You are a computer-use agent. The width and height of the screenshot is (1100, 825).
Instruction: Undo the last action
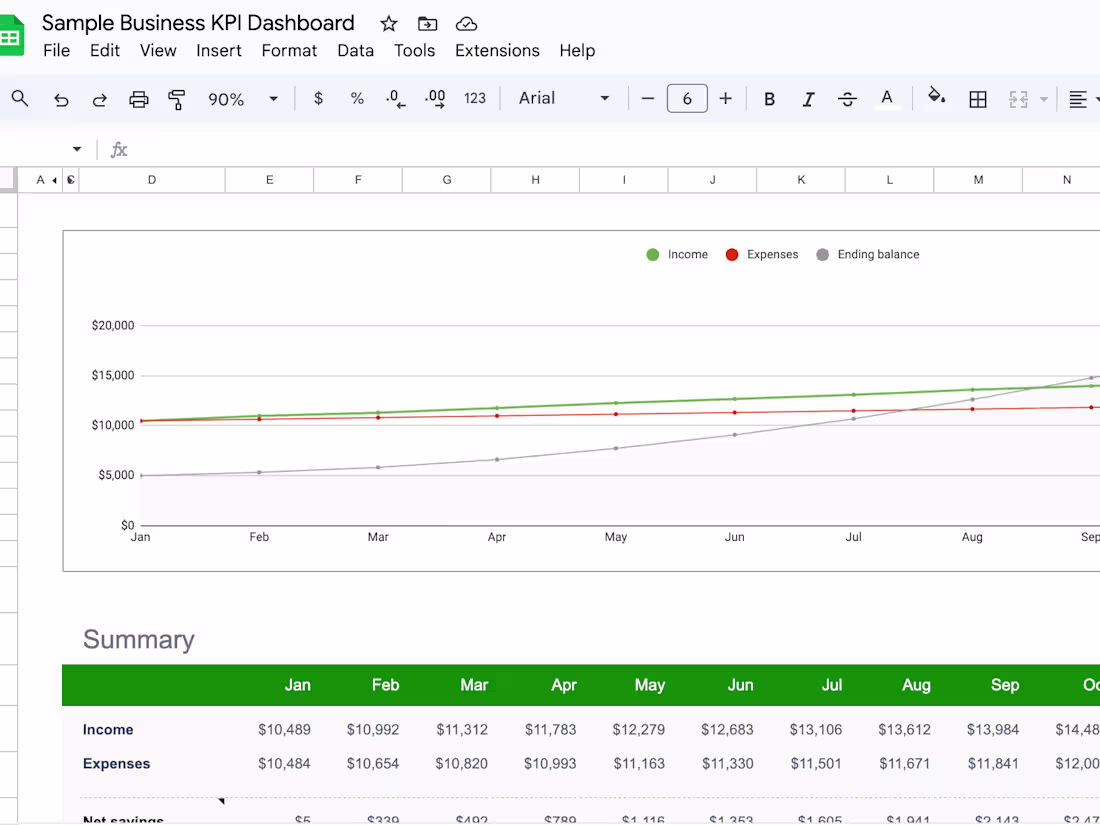[x=61, y=100]
